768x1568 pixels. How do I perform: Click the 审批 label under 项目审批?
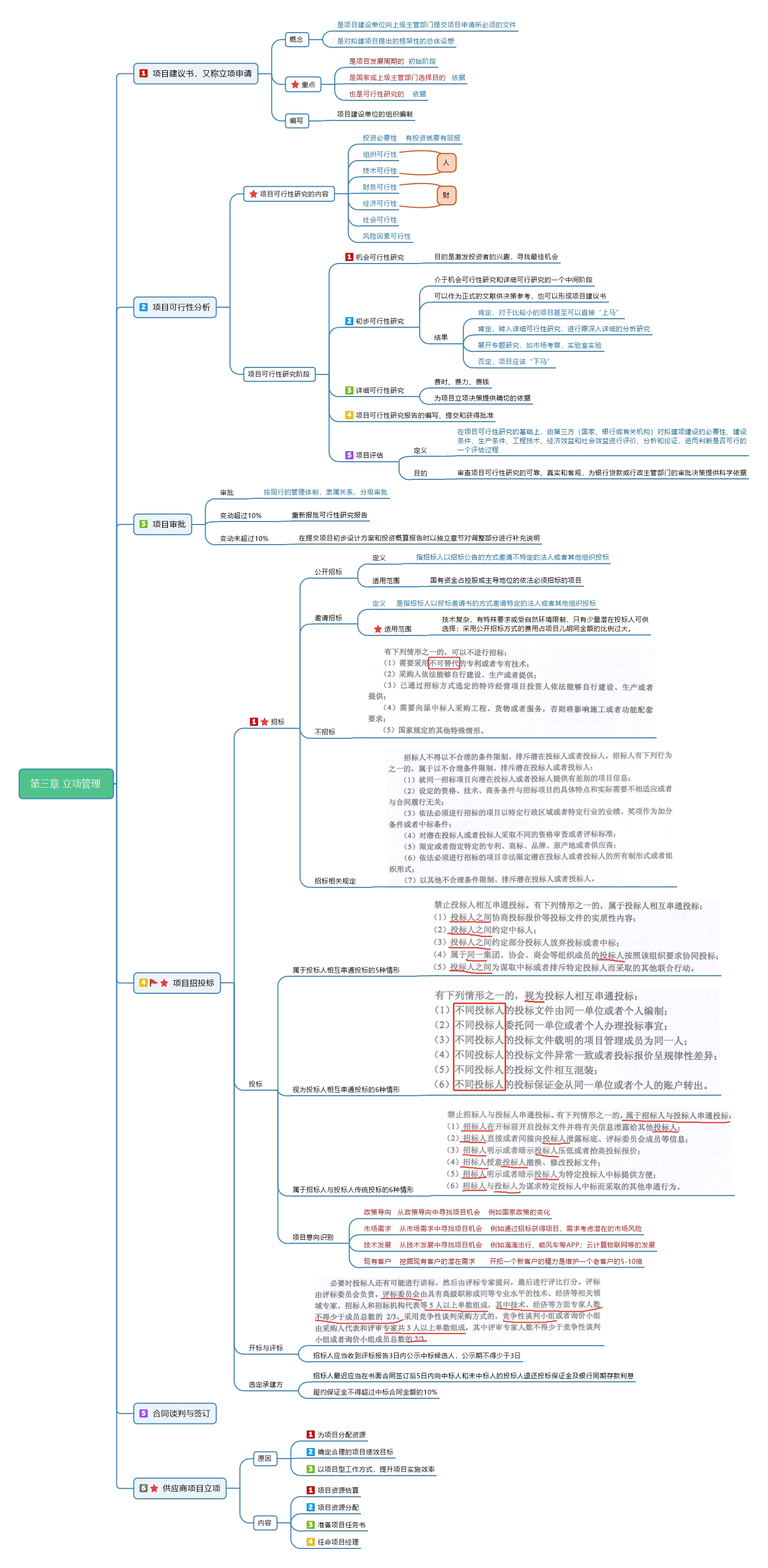[226, 493]
